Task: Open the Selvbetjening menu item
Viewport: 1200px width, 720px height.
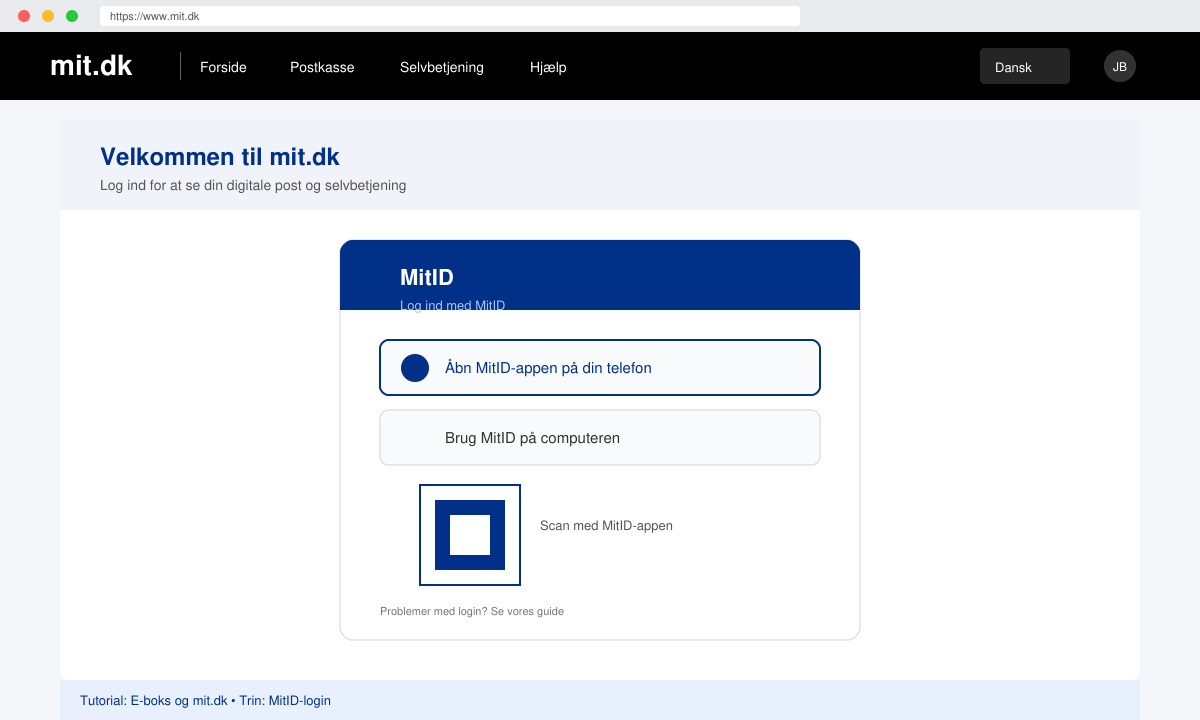Action: 442,67
